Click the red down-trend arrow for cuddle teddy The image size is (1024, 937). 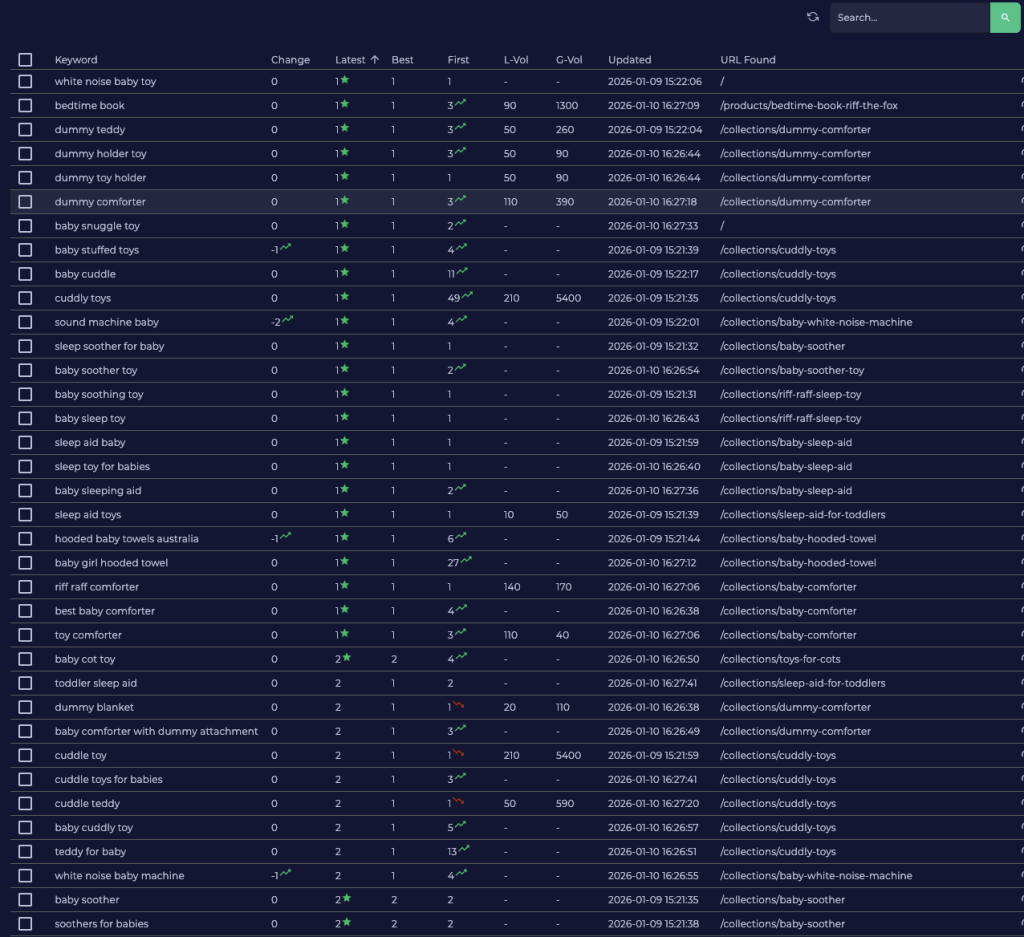click(x=459, y=801)
